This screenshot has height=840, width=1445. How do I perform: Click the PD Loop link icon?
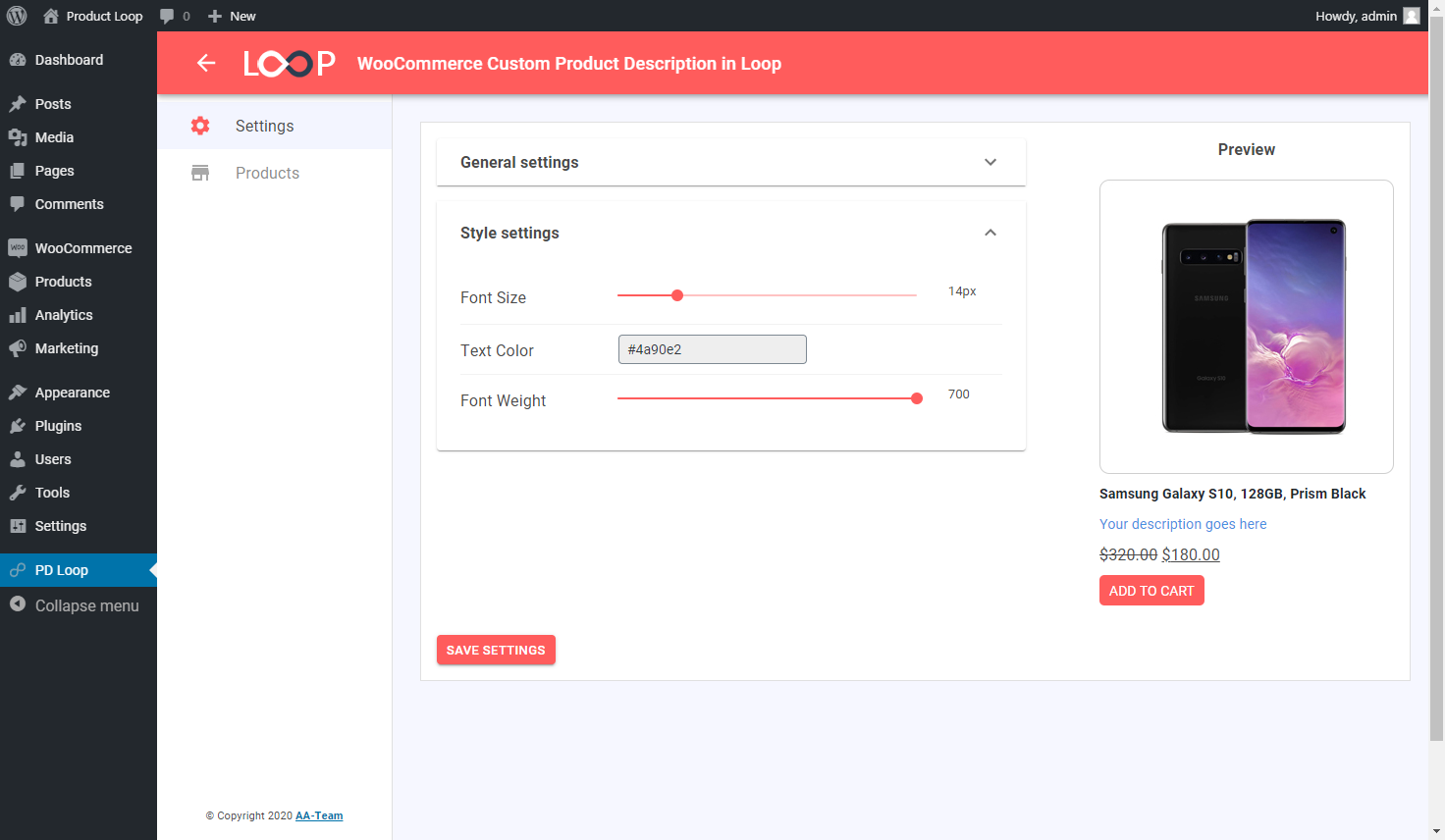tap(18, 570)
